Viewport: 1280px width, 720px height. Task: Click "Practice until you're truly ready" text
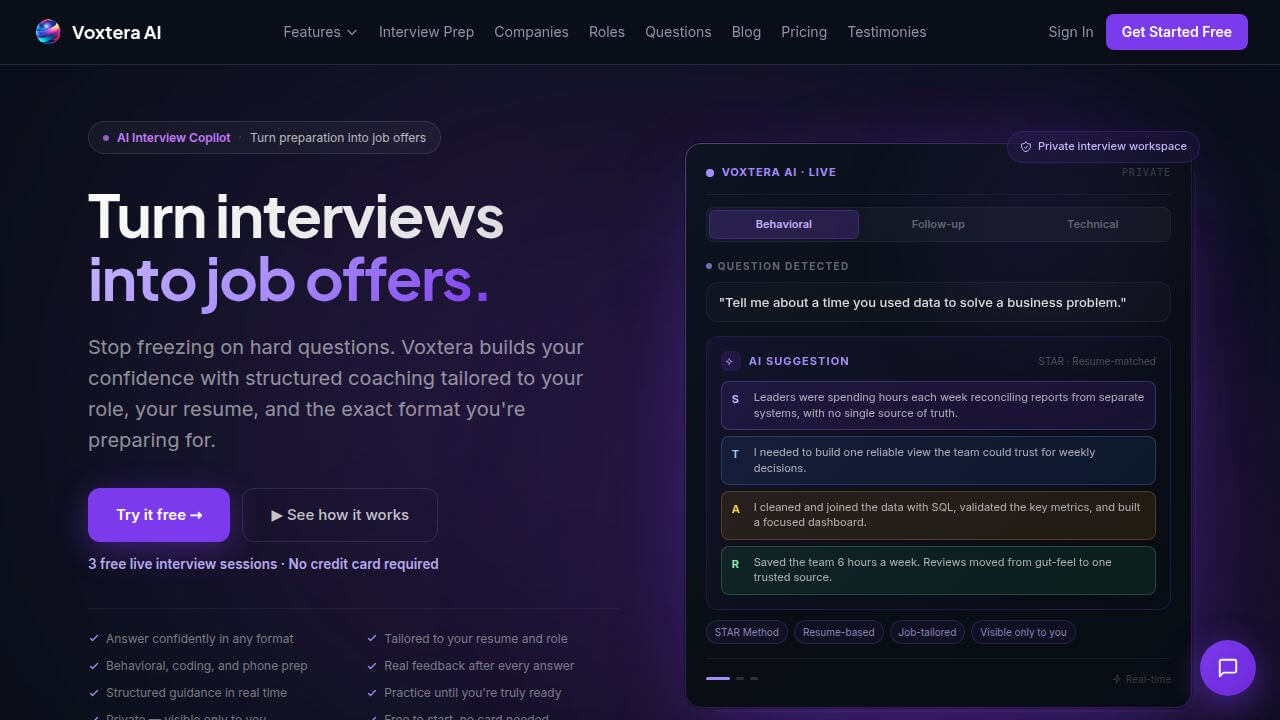(473, 692)
